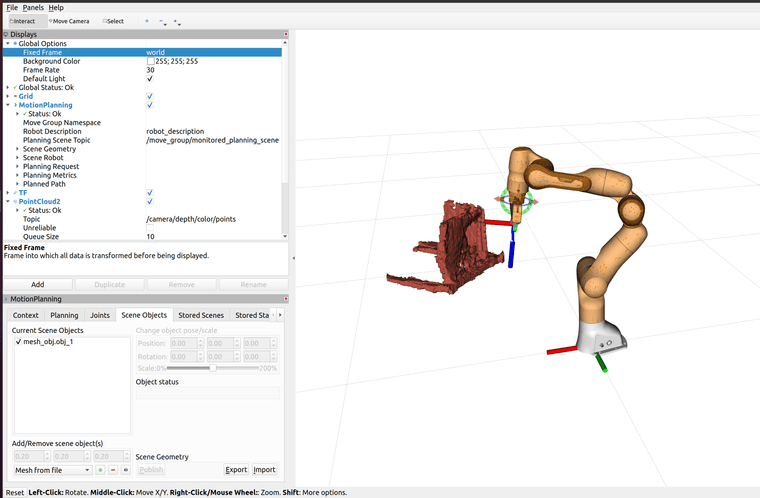The height and width of the screenshot is (498, 760).
Task: Open the tool options dropdown icon
Action: click(x=177, y=22)
